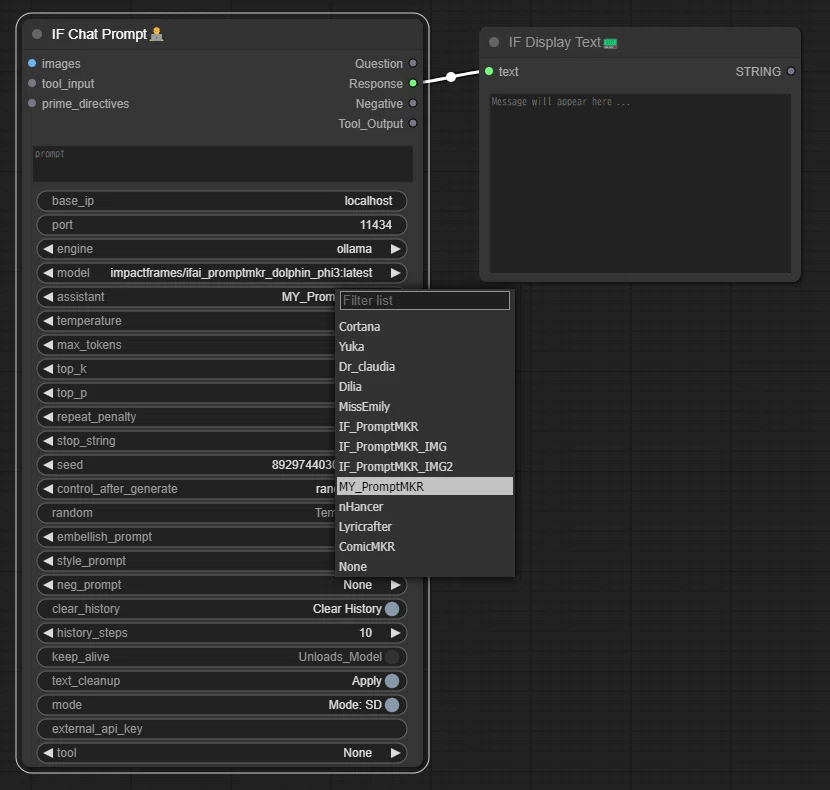Decrease seed value with left arrow
This screenshot has height=790, width=830.
point(48,465)
